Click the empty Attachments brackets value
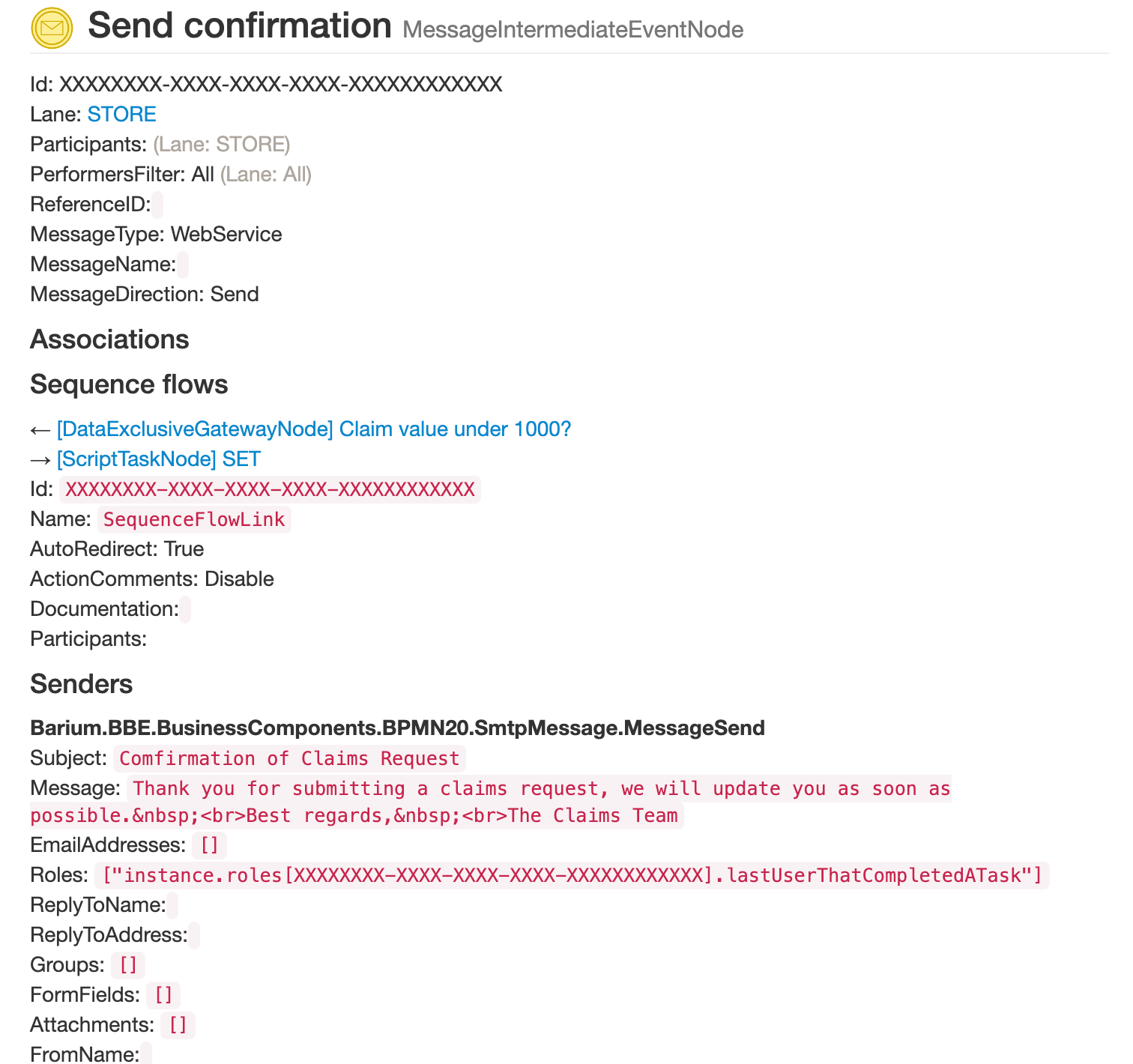 pos(178,1025)
